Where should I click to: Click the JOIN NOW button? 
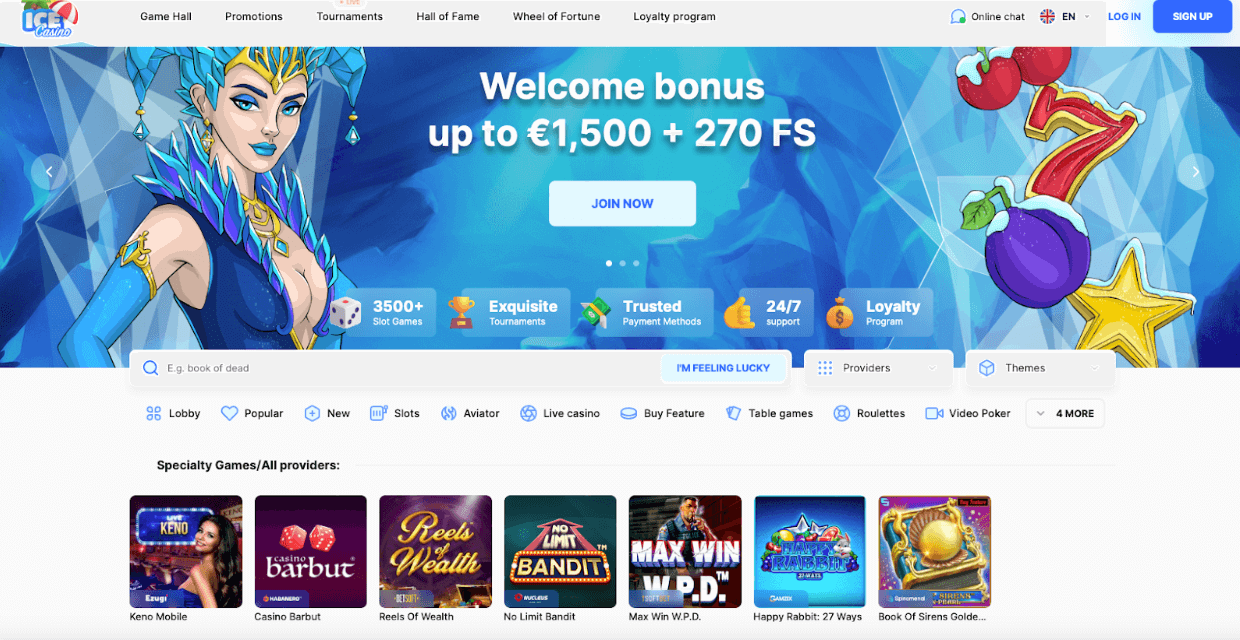(622, 203)
